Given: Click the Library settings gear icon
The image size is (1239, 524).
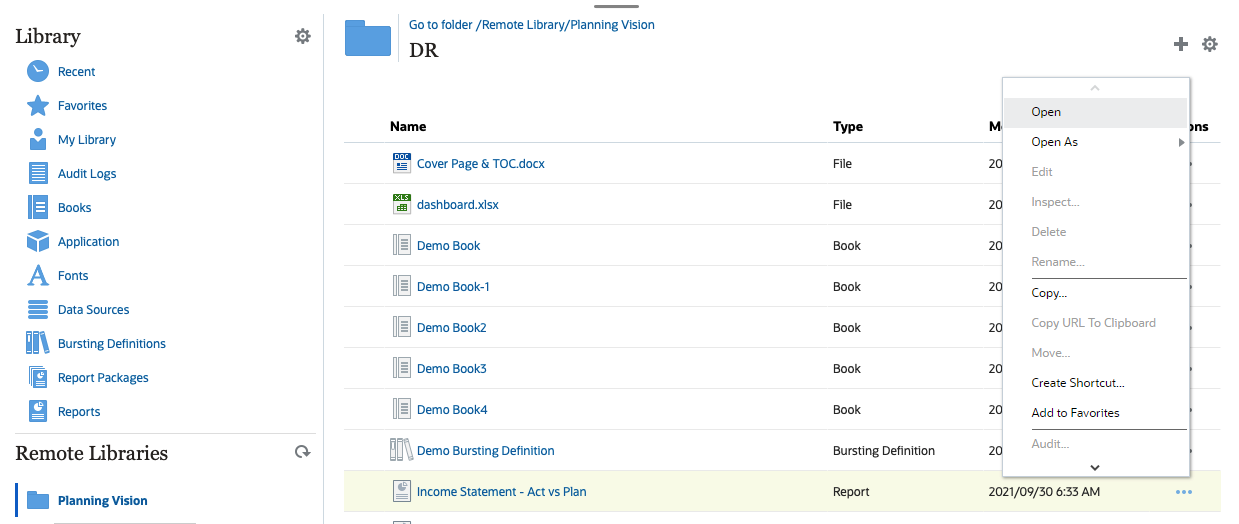Looking at the screenshot, I should click(303, 36).
